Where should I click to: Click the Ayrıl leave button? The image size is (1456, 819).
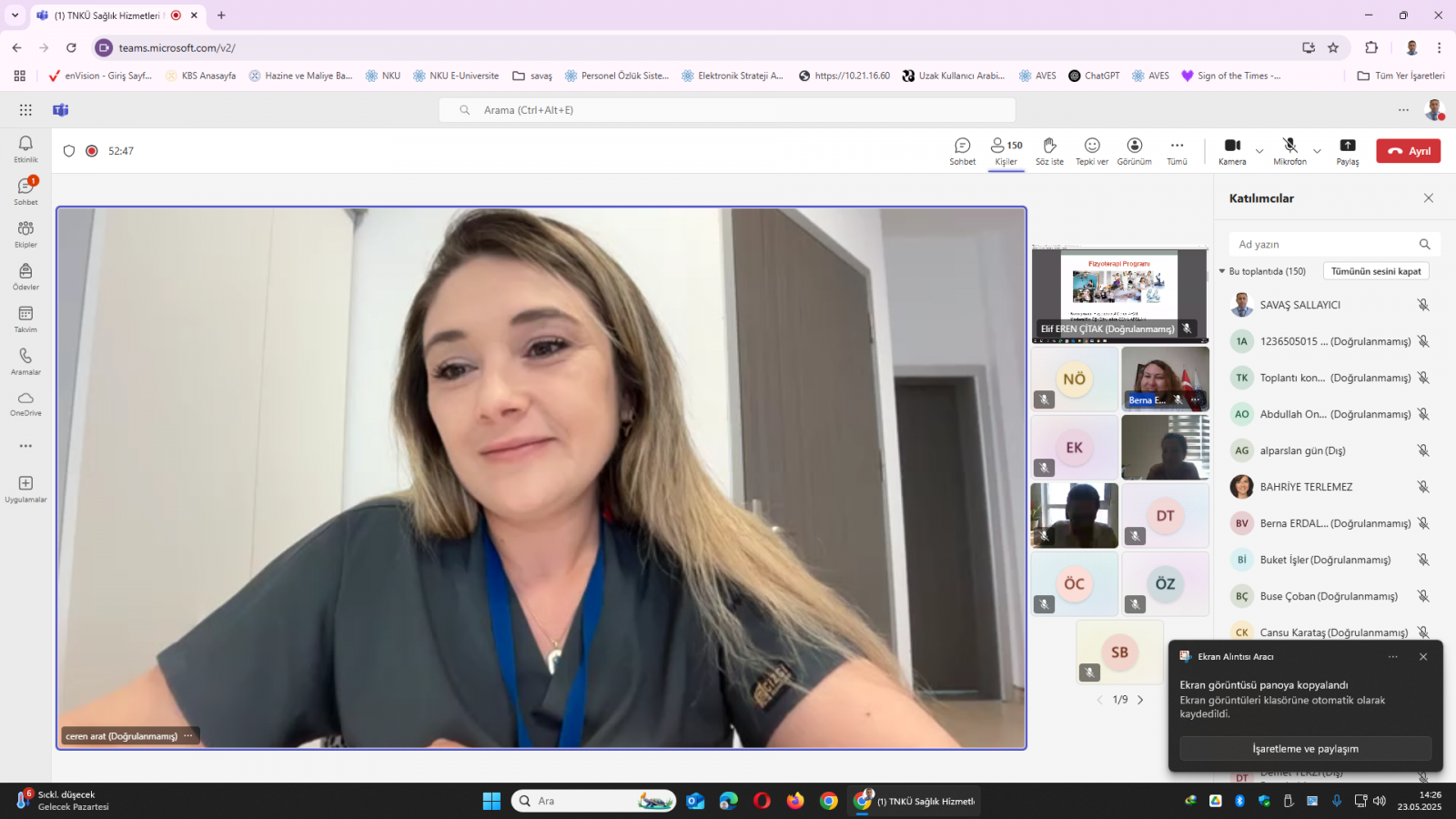tap(1408, 151)
